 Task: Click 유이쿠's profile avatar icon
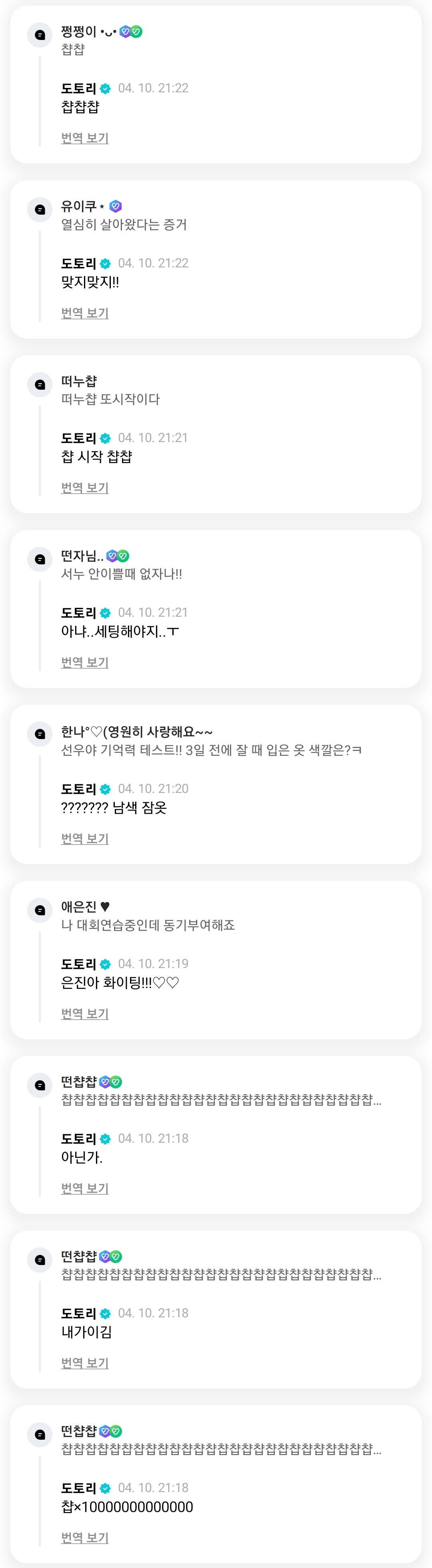point(40,210)
